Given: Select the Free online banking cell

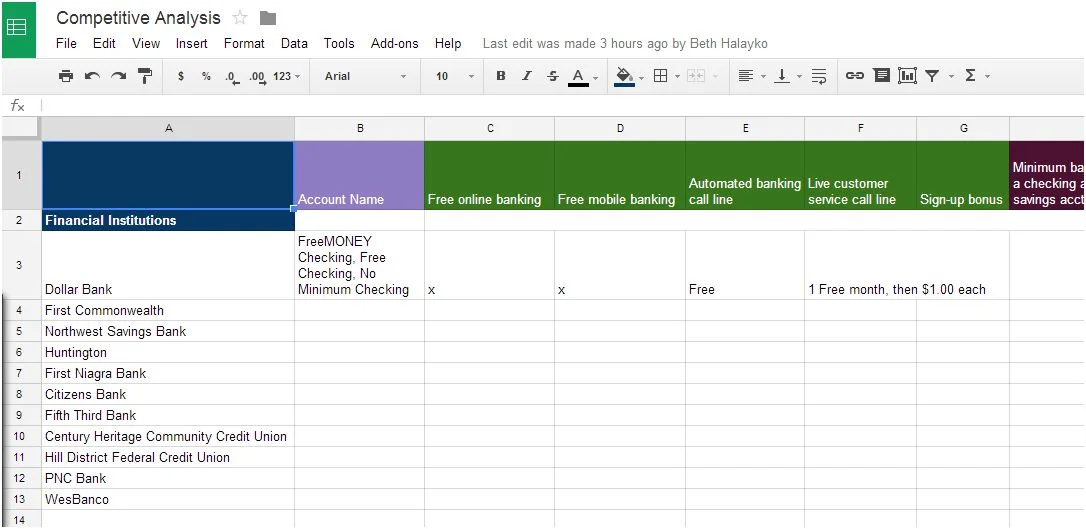Looking at the screenshot, I should coord(490,175).
